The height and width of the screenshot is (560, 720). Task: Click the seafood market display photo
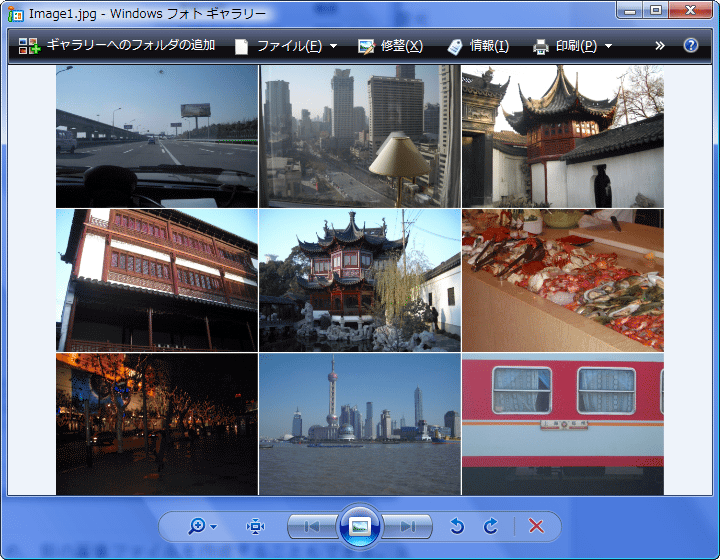(x=562, y=280)
